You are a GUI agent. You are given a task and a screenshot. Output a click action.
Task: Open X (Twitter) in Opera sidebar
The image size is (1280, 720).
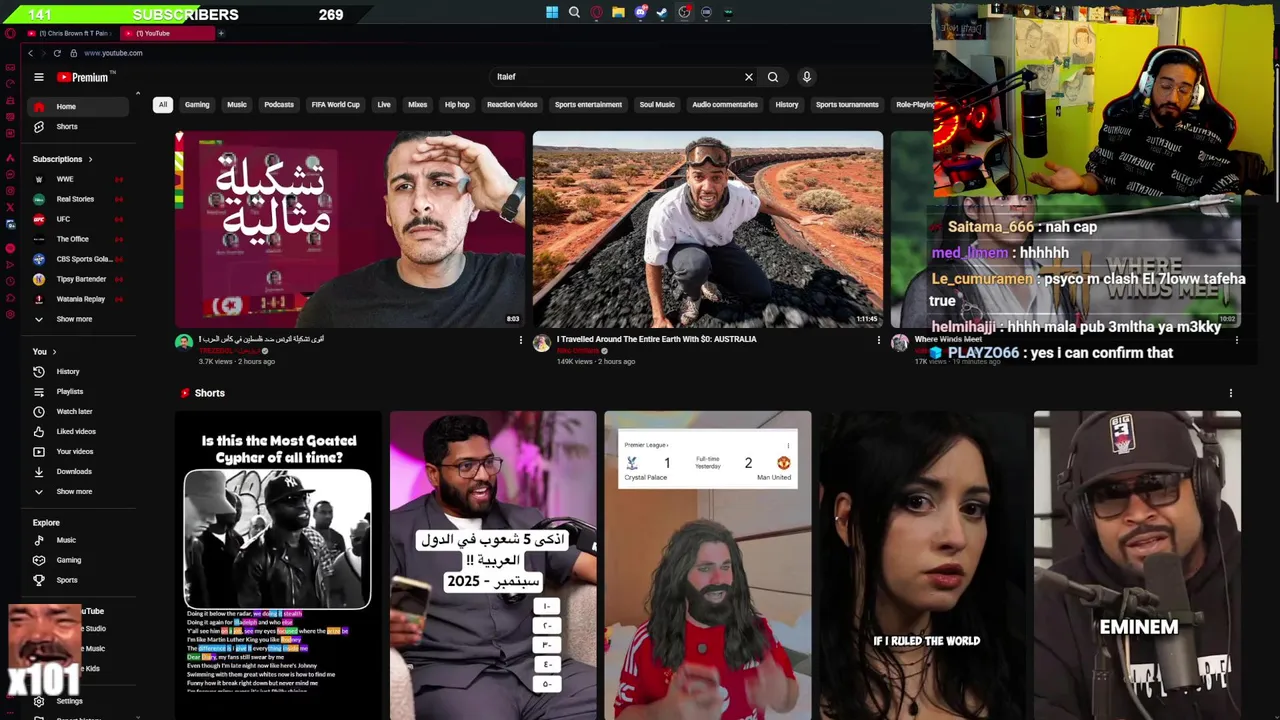pyautogui.click(x=10, y=207)
